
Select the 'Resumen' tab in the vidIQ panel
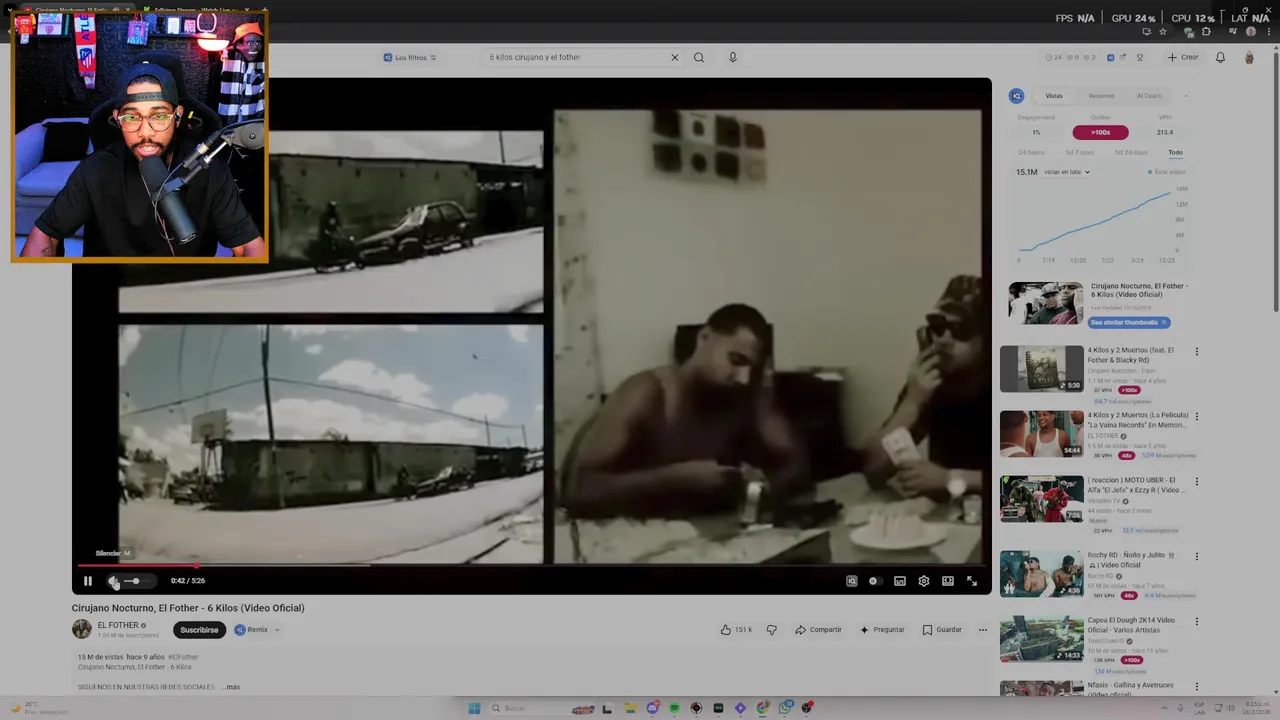(1101, 96)
